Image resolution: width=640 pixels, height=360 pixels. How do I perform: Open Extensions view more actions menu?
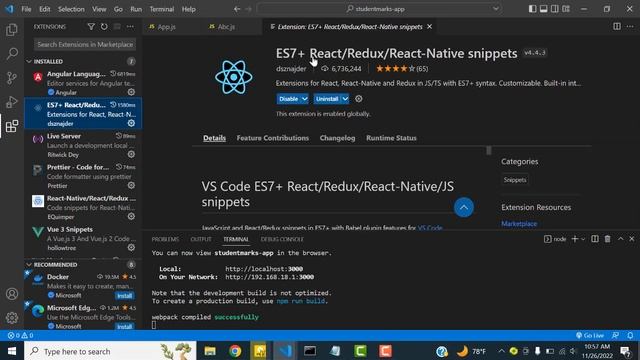pyautogui.click(x=130, y=27)
